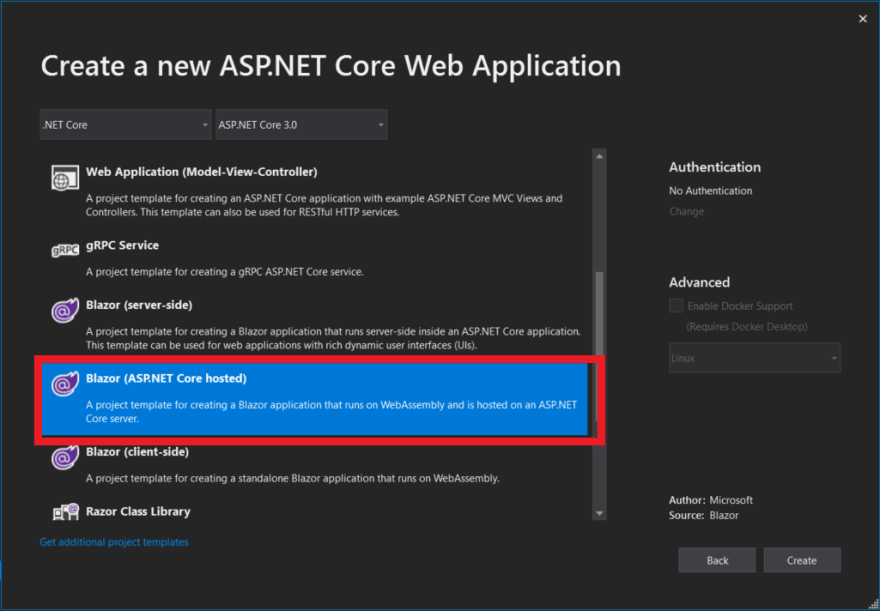
Task: Click the 'Source: Blazor' text
Action: point(704,515)
